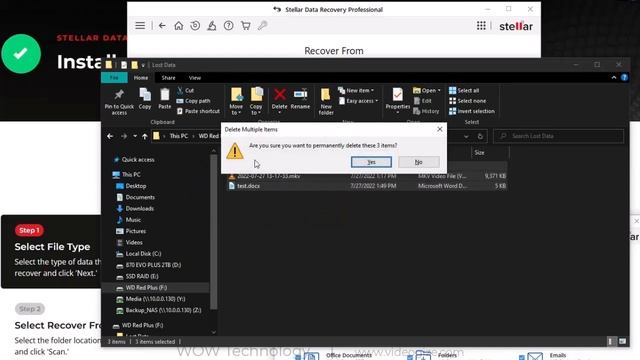Viewport: 640px width, 360px height.
Task: Open Stellar apps grid icon
Action: [x=481, y=26]
